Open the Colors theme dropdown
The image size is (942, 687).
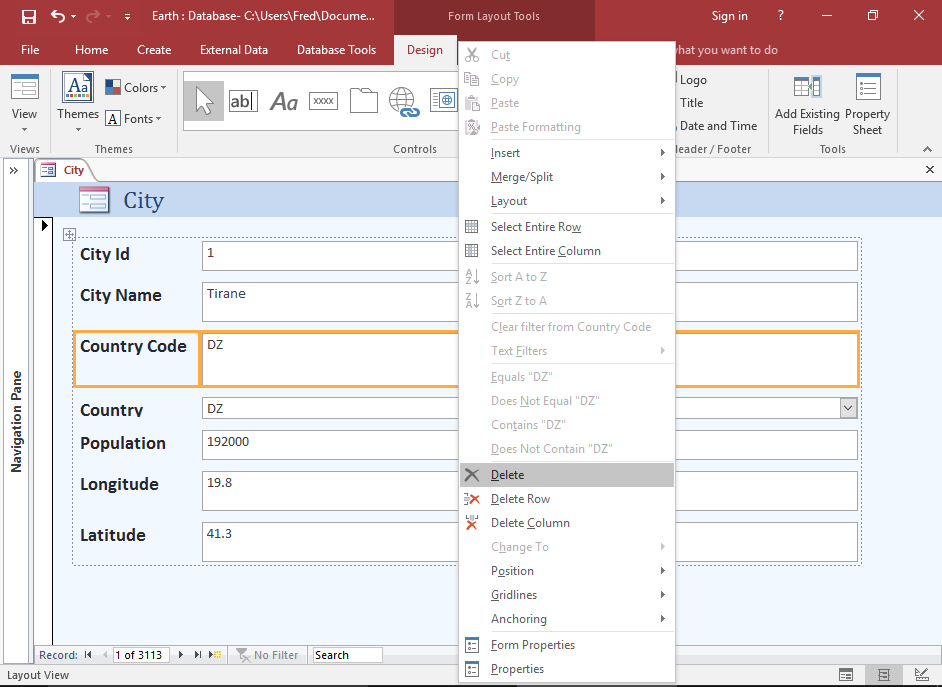pos(136,88)
